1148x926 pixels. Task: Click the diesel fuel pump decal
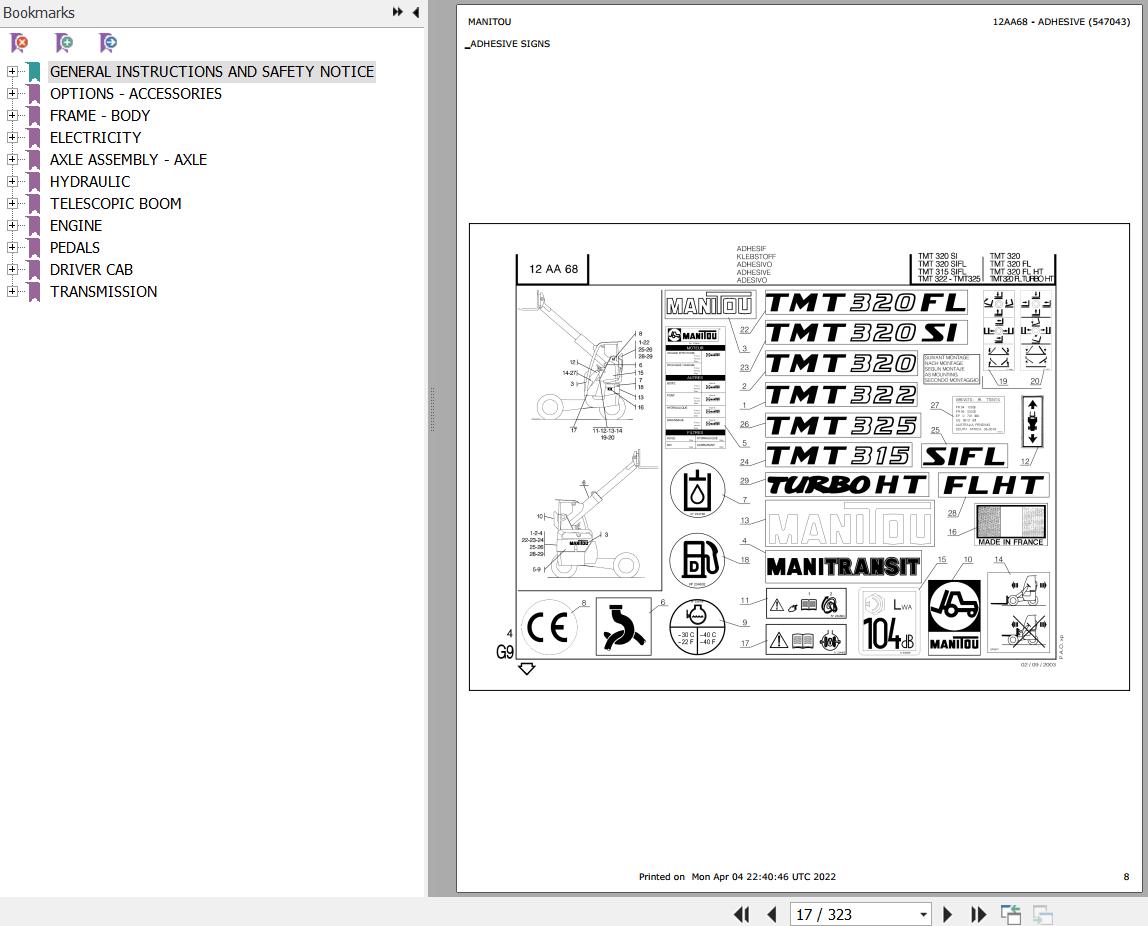(x=696, y=561)
